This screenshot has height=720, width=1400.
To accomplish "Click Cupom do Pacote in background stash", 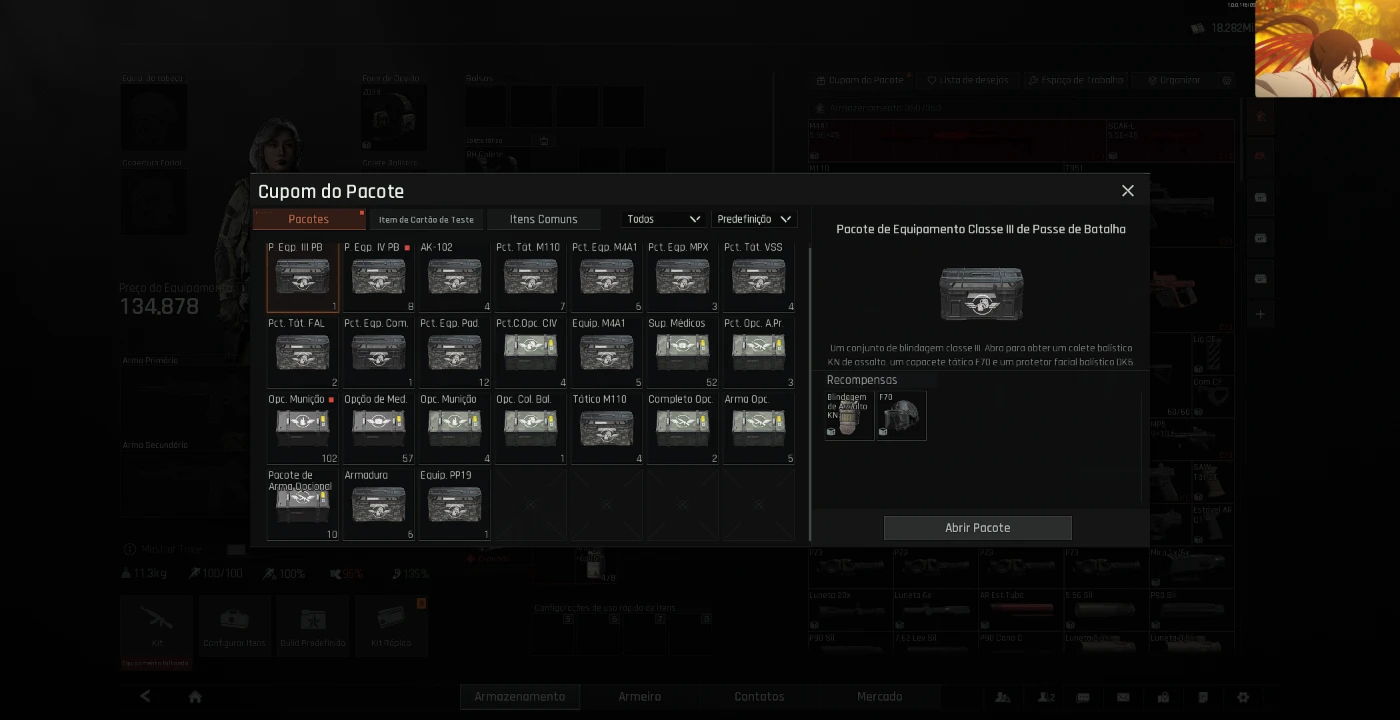I will tap(860, 80).
